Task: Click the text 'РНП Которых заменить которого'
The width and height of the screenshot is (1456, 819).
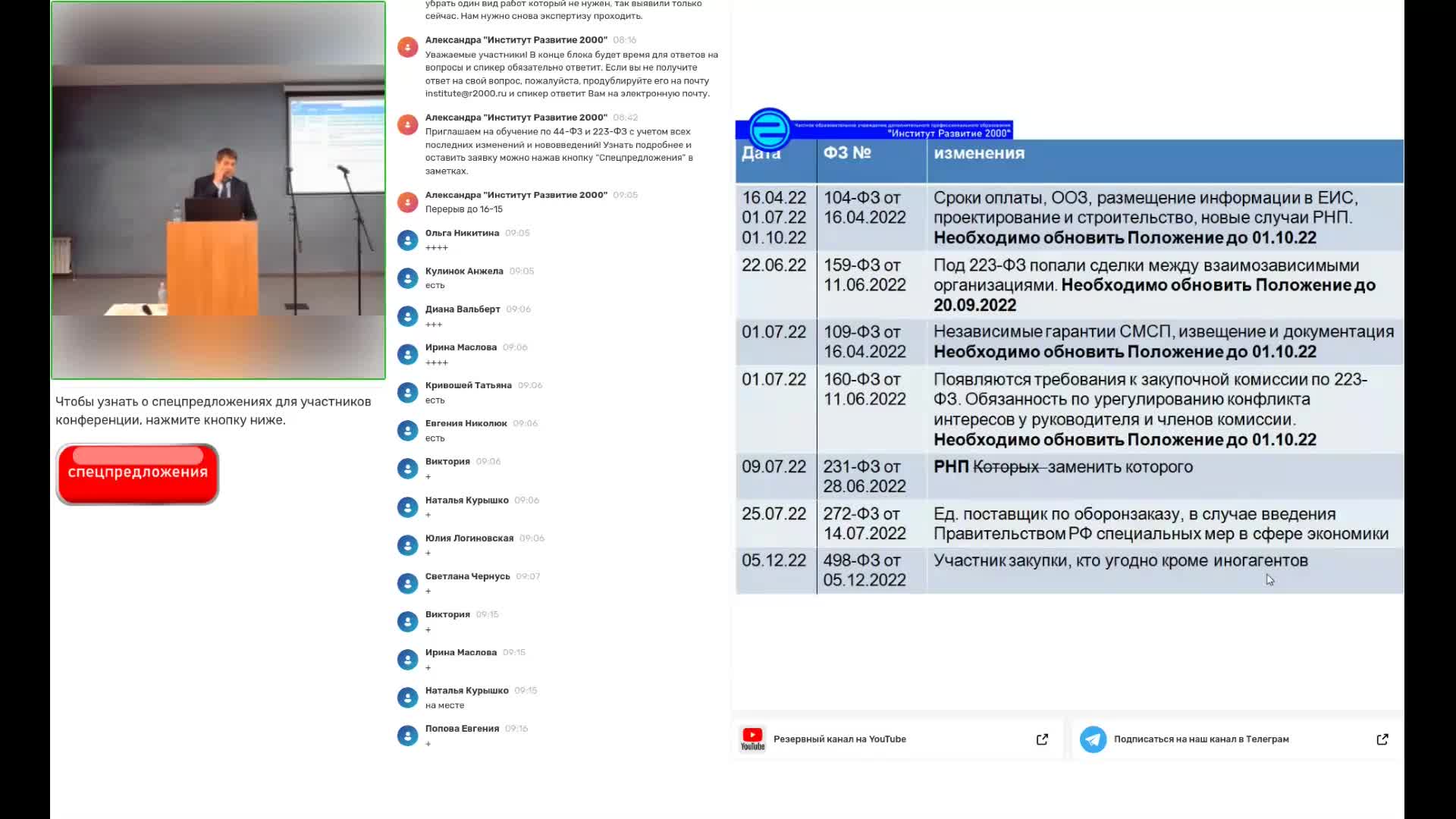Action: pos(1063,467)
